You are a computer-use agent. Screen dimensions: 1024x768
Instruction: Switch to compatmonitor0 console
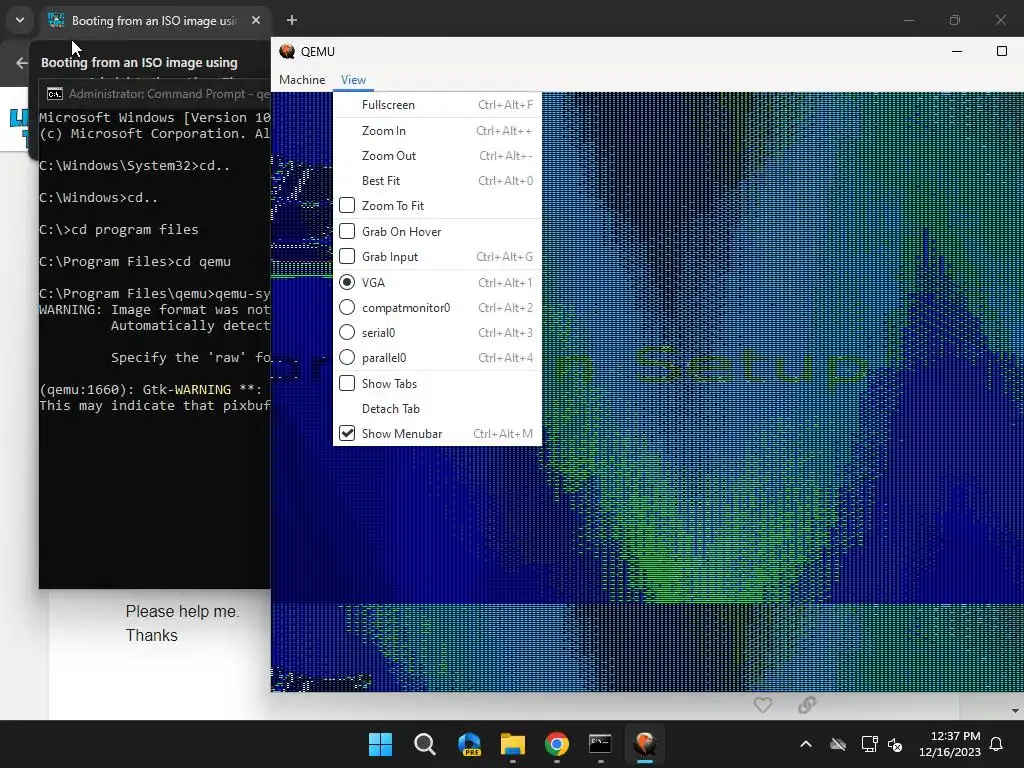coord(437,307)
